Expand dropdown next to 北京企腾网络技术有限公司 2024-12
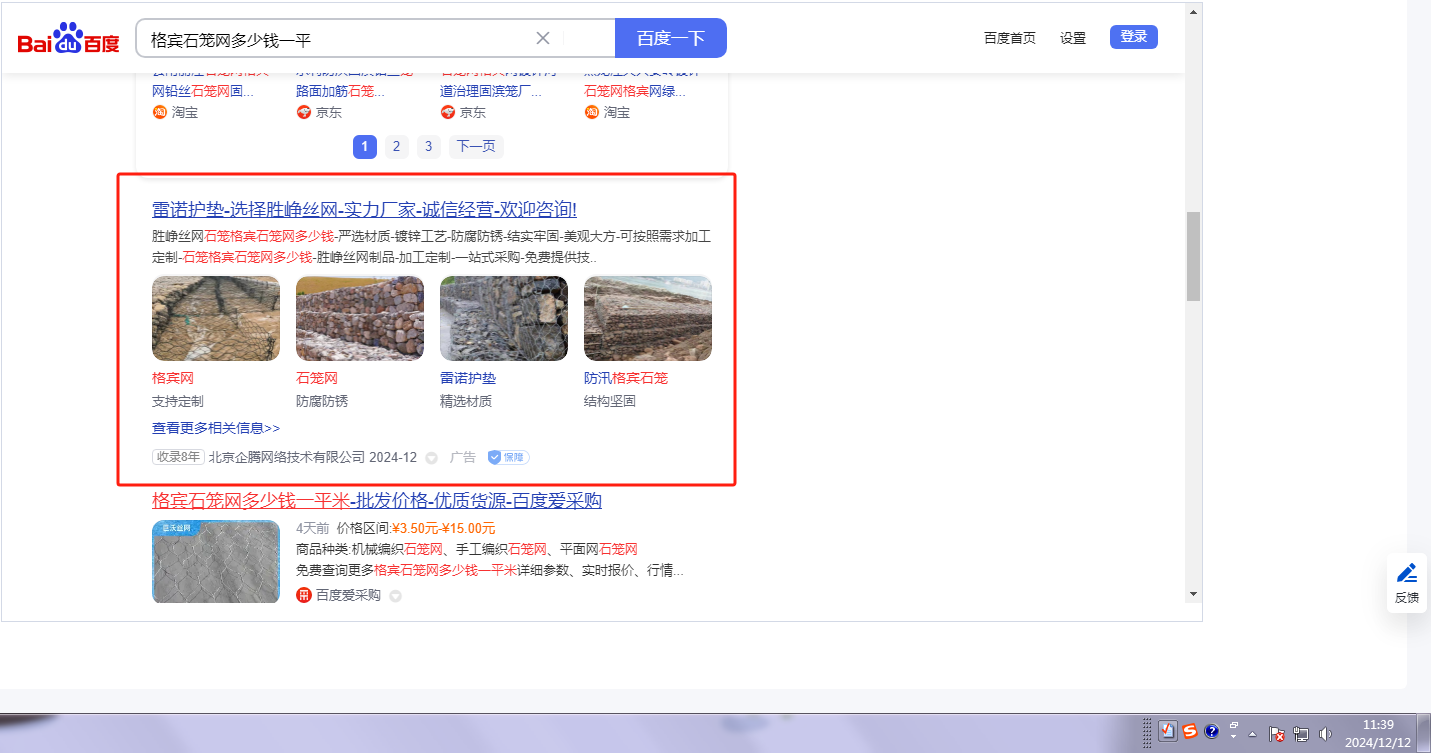This screenshot has width=1431, height=753. point(431,458)
